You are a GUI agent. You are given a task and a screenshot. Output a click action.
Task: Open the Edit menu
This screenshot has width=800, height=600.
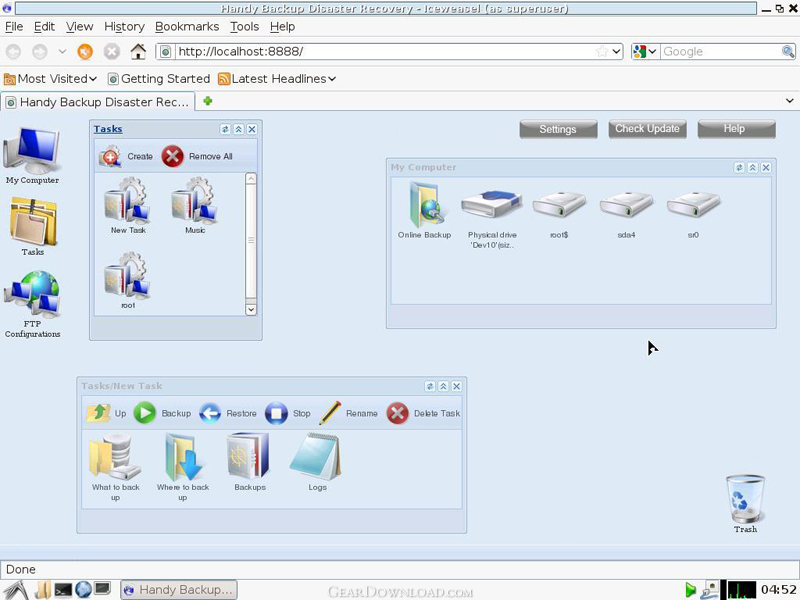[44, 27]
